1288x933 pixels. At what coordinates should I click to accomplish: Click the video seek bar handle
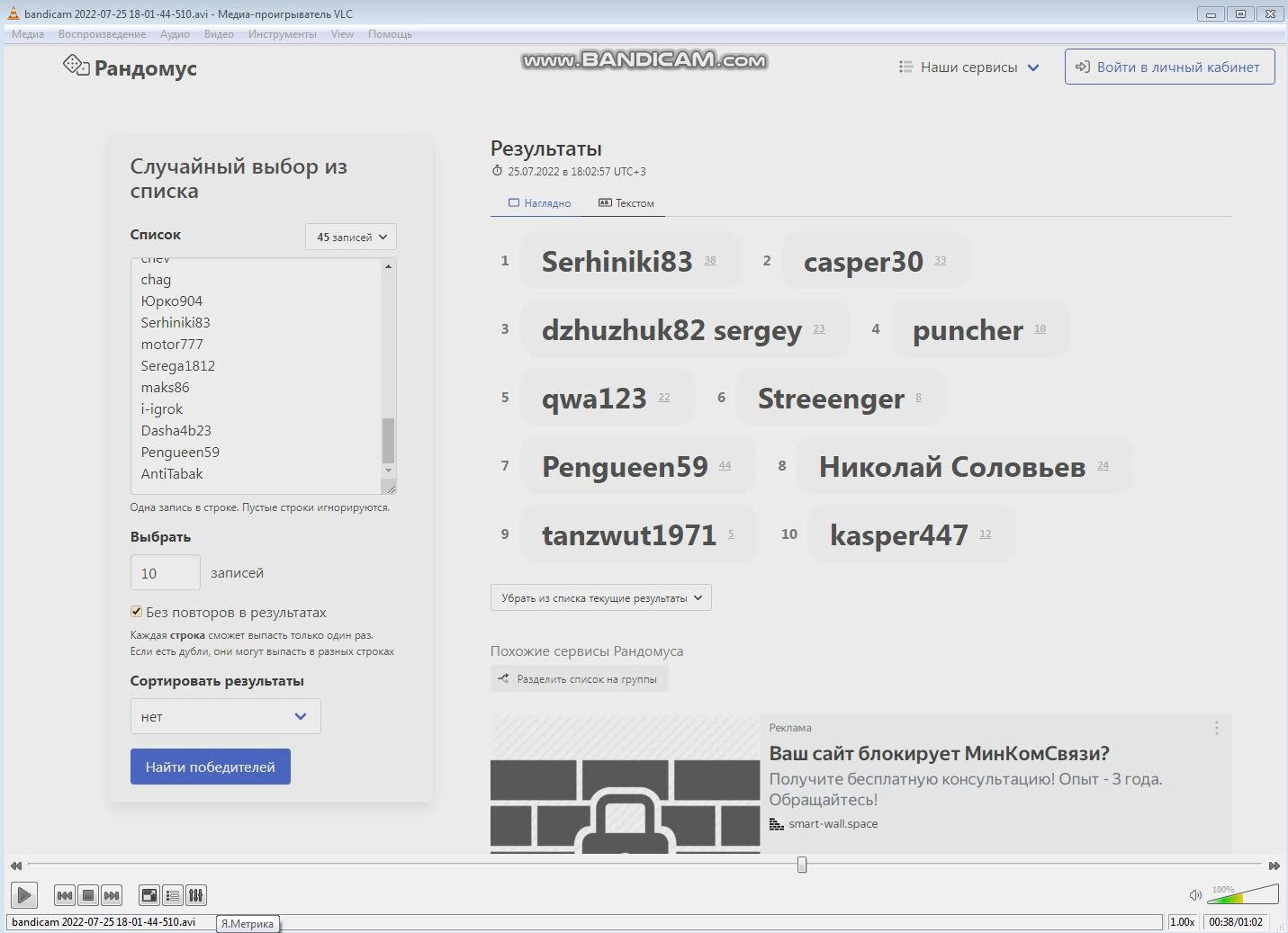coord(802,865)
